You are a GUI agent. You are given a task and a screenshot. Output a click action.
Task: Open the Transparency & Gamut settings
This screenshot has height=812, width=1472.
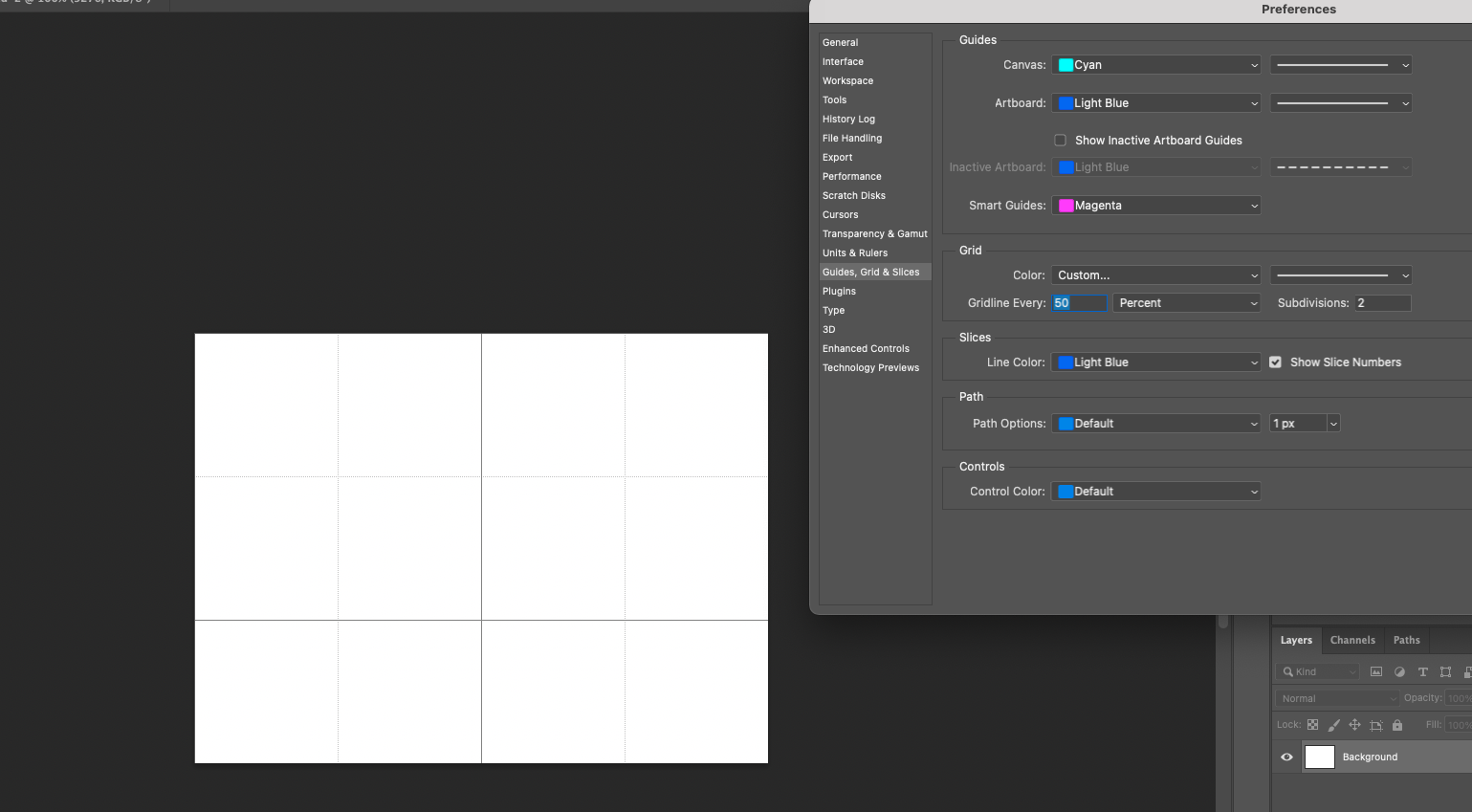pyautogui.click(x=875, y=233)
